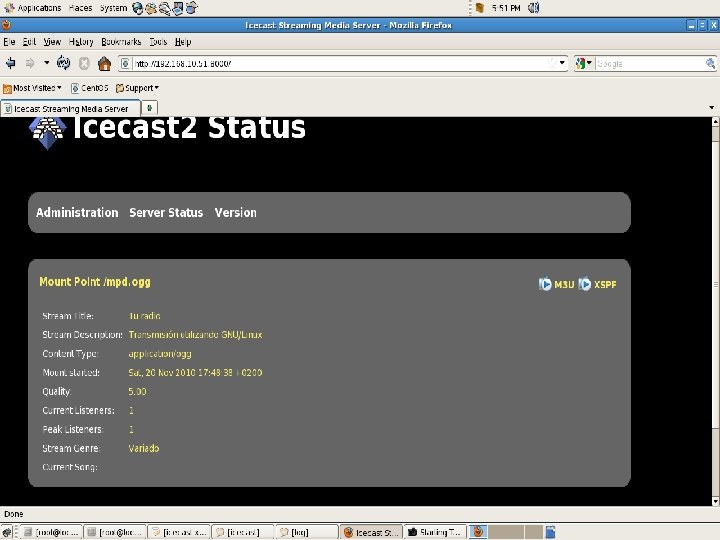This screenshot has height=540, width=720.
Task: Click the trash icon in bottom panel
Action: [550, 532]
